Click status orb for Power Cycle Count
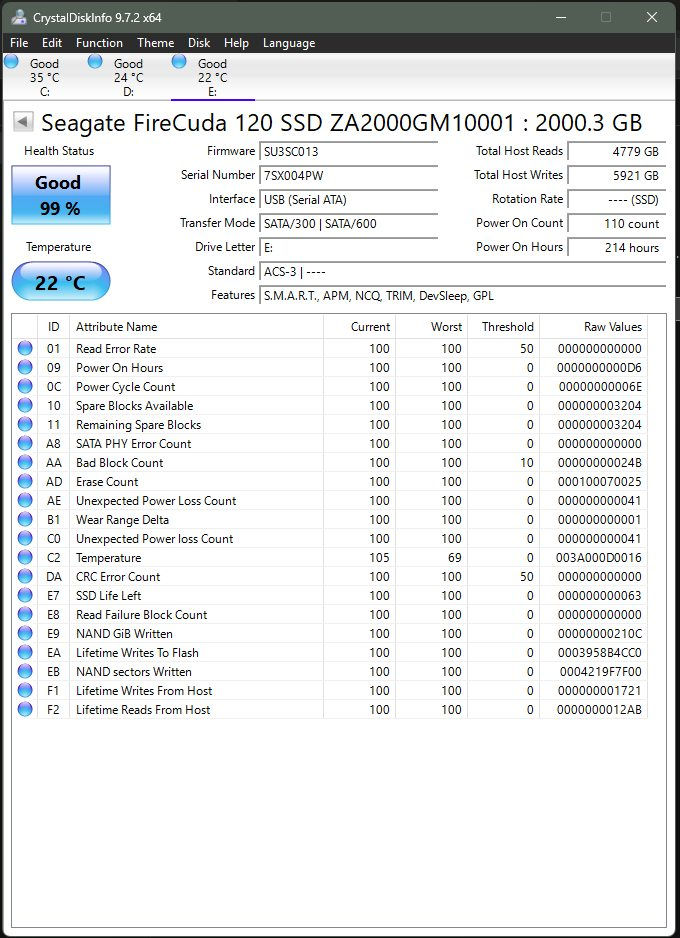This screenshot has height=938, width=680. 25,386
